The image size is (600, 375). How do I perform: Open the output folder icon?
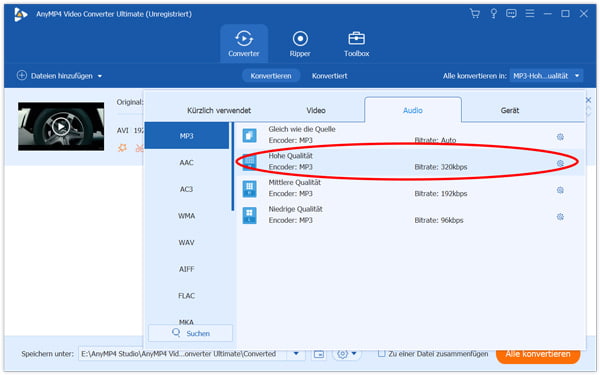tap(319, 354)
